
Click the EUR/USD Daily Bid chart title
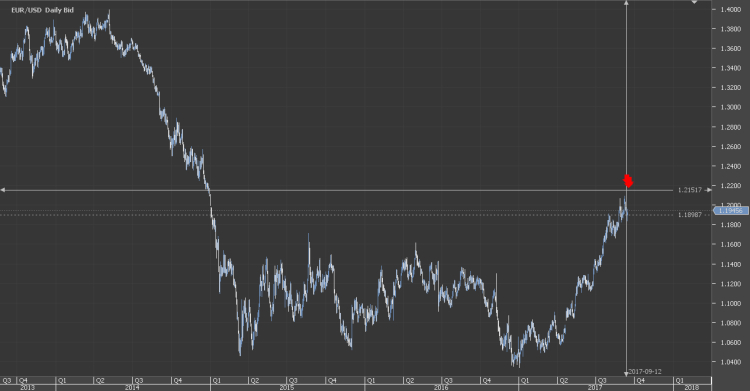point(43,10)
